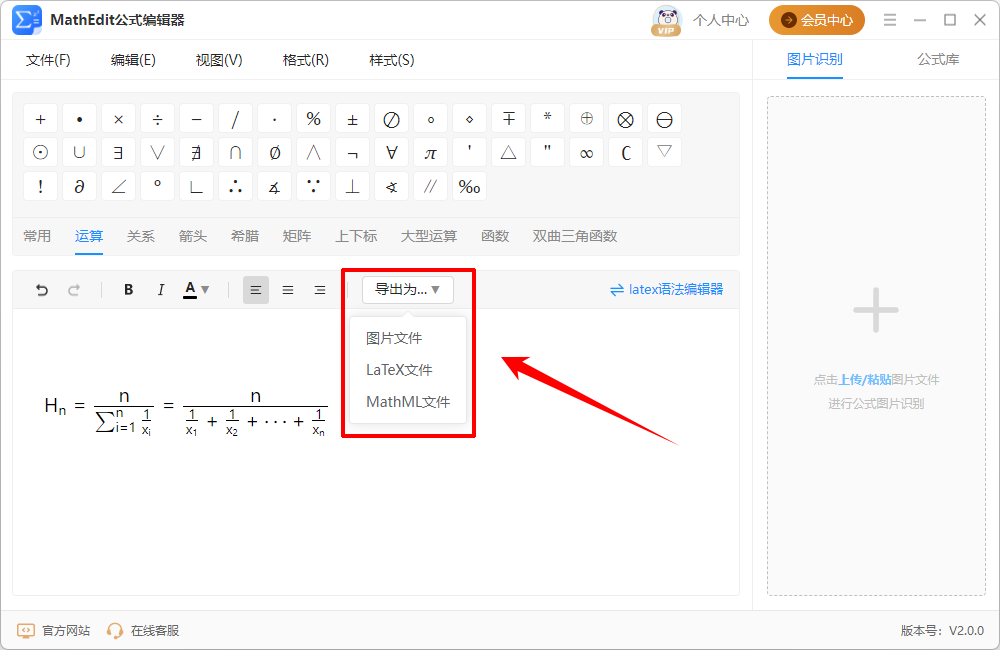1000x650 pixels.
Task: Switch to the 双曲三角函数 tab
Action: click(x=575, y=236)
